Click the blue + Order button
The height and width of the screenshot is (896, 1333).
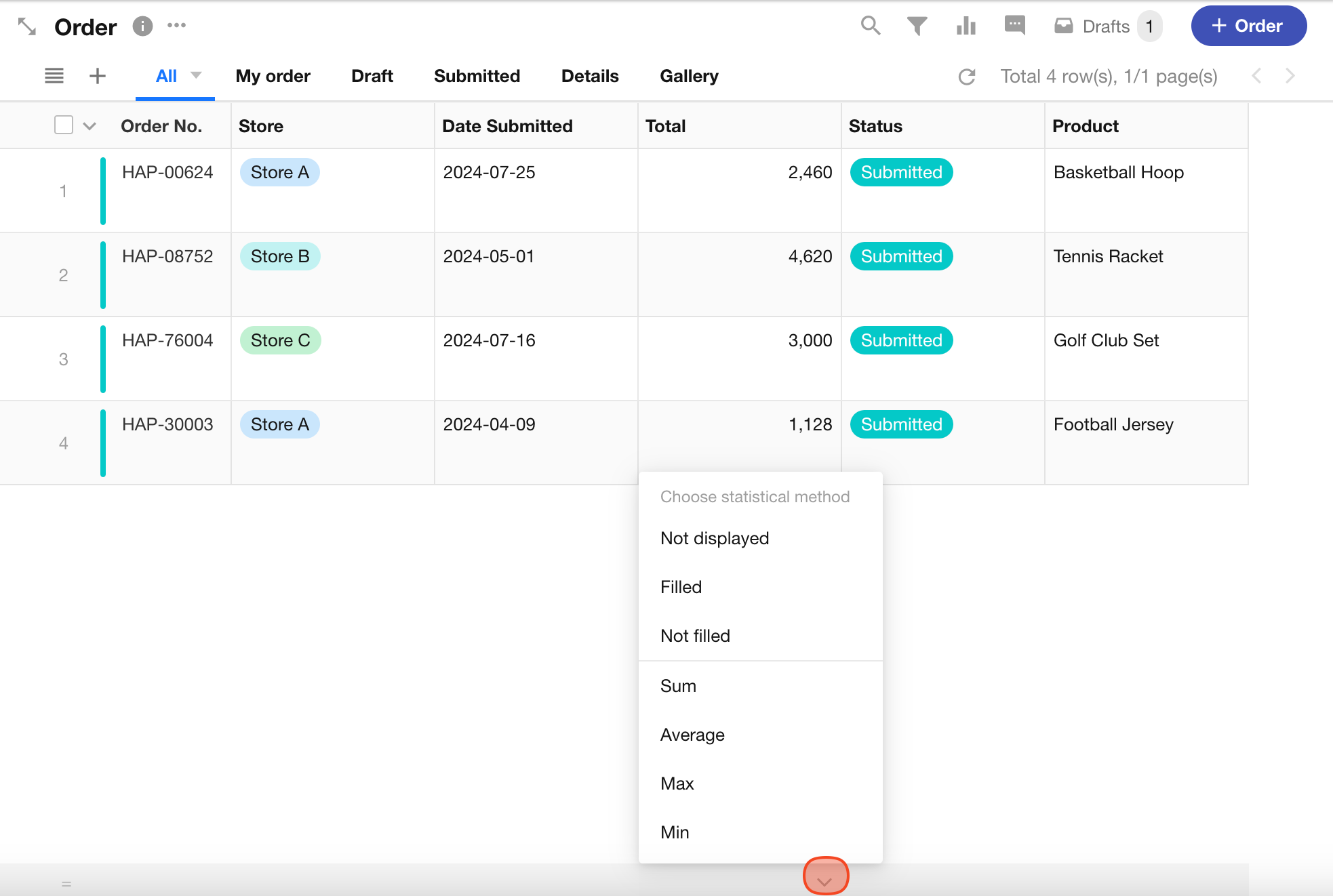[x=1248, y=26]
